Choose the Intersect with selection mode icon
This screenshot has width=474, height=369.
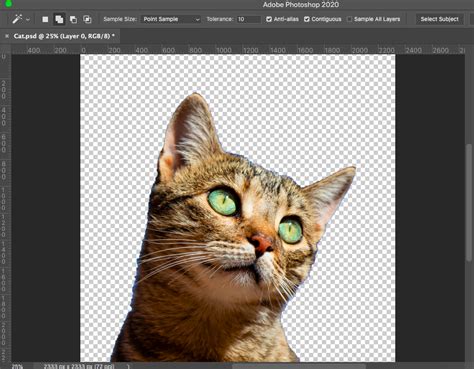coord(87,19)
